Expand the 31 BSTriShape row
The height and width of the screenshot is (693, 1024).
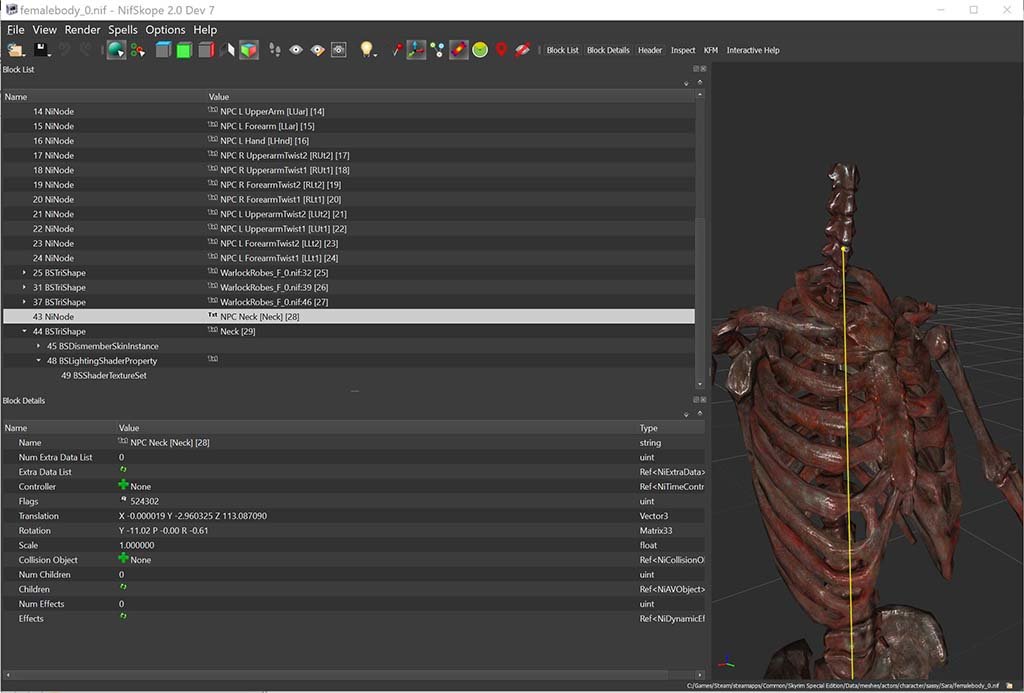pyautogui.click(x=24, y=287)
